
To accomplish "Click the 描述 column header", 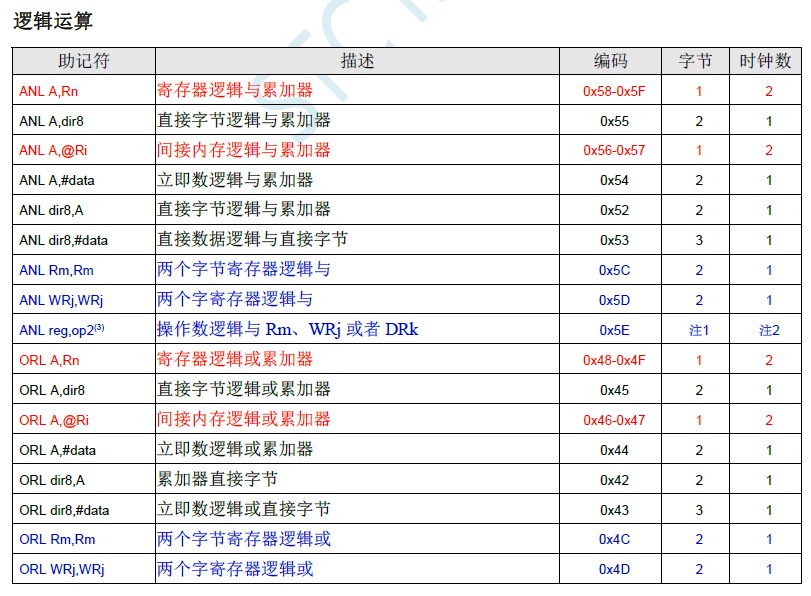I will [357, 61].
